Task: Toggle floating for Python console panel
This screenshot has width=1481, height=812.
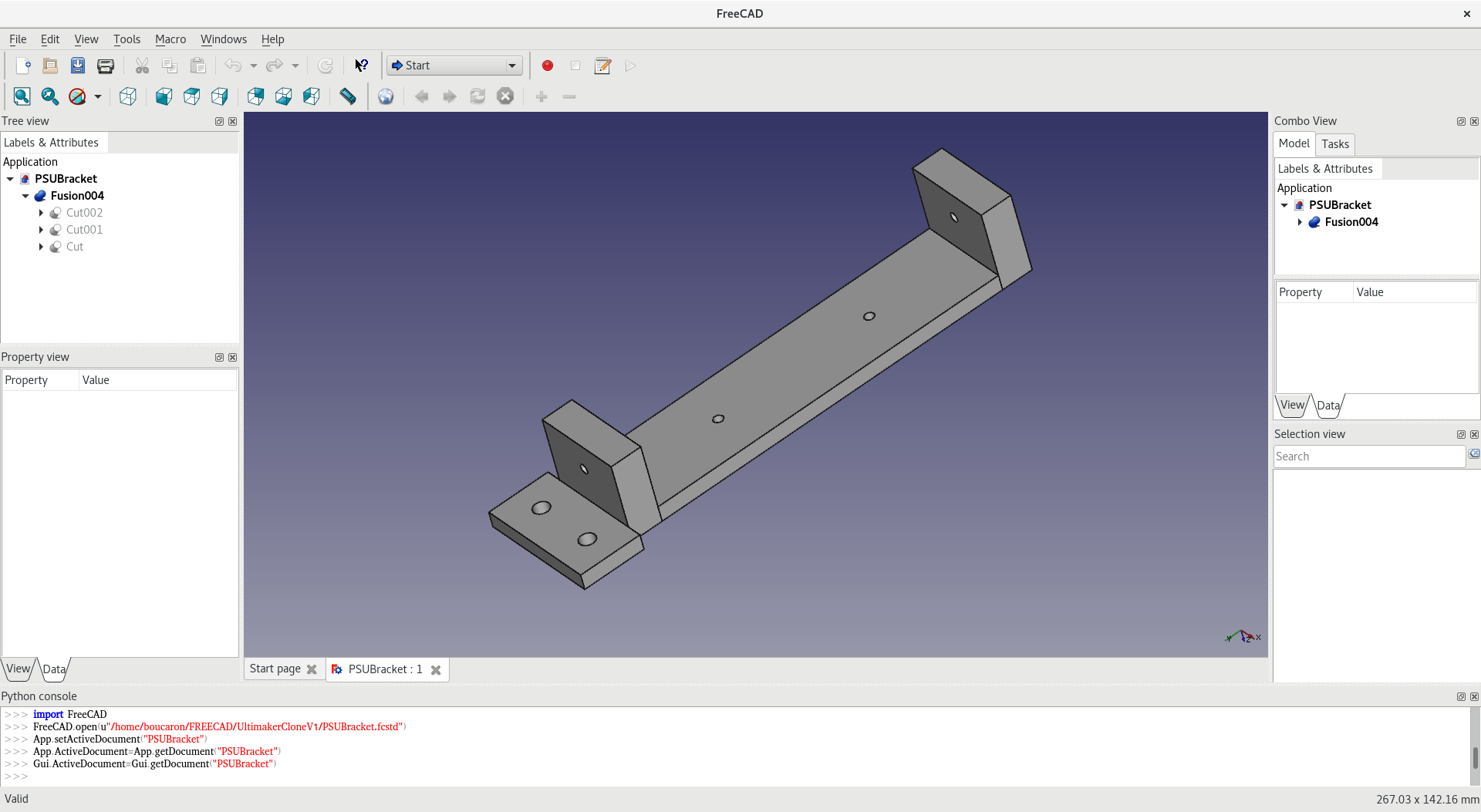Action: [1461, 697]
